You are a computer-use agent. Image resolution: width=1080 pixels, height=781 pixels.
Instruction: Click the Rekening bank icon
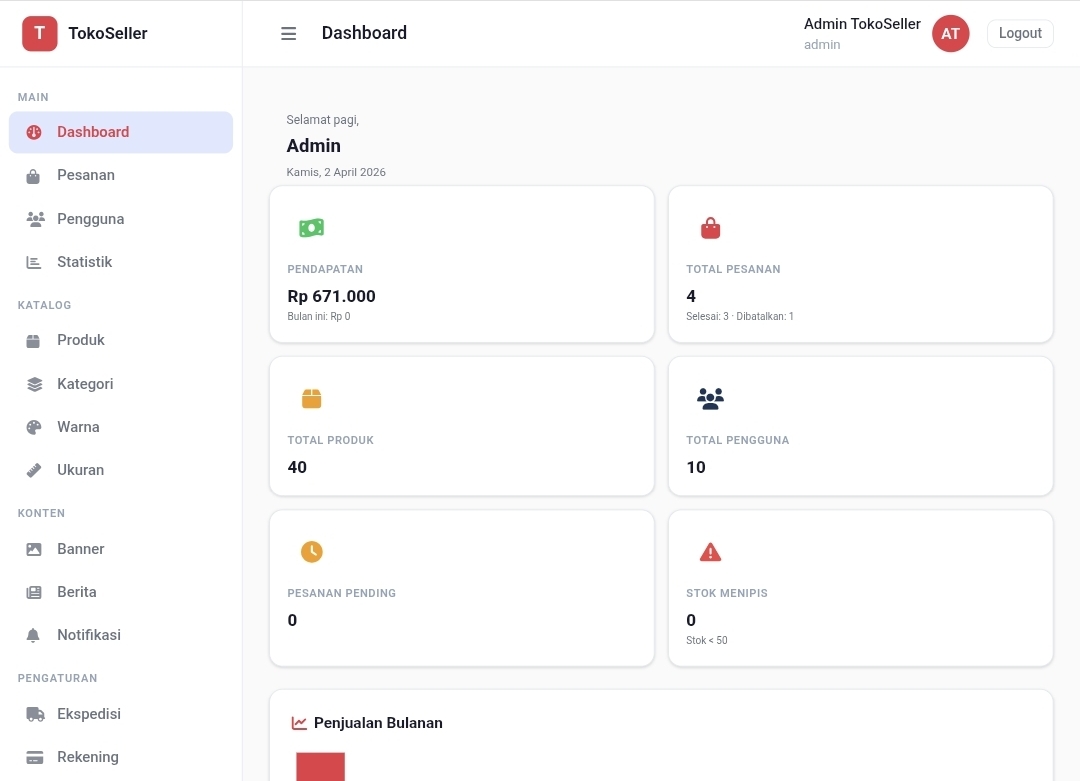click(33, 757)
